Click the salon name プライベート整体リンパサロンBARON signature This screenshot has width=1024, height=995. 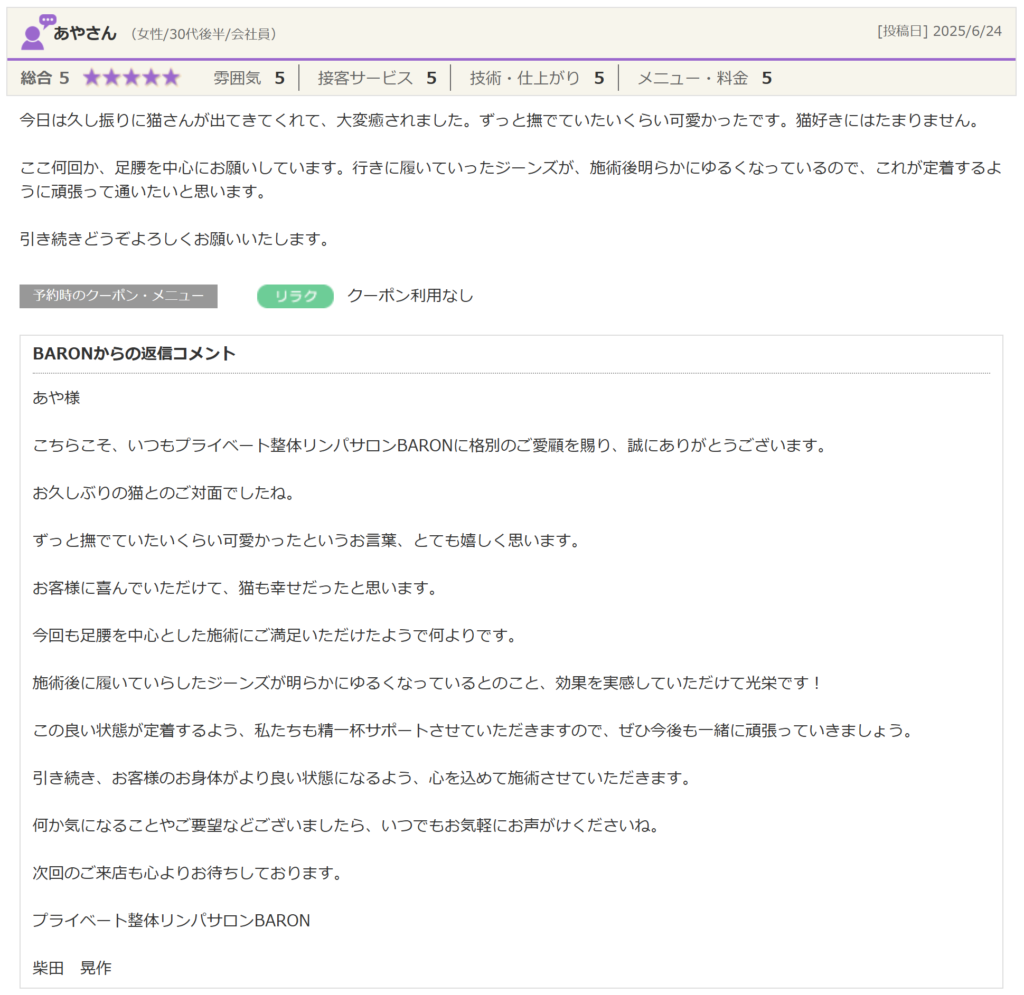pyautogui.click(x=171, y=920)
